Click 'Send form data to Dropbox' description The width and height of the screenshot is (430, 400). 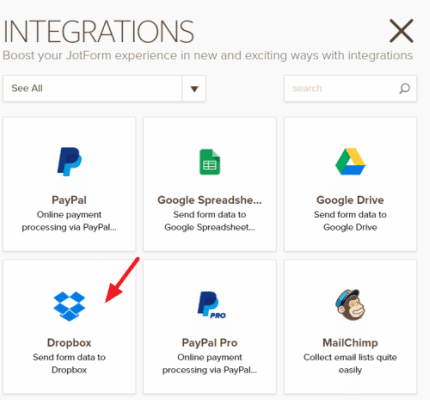pos(69,363)
